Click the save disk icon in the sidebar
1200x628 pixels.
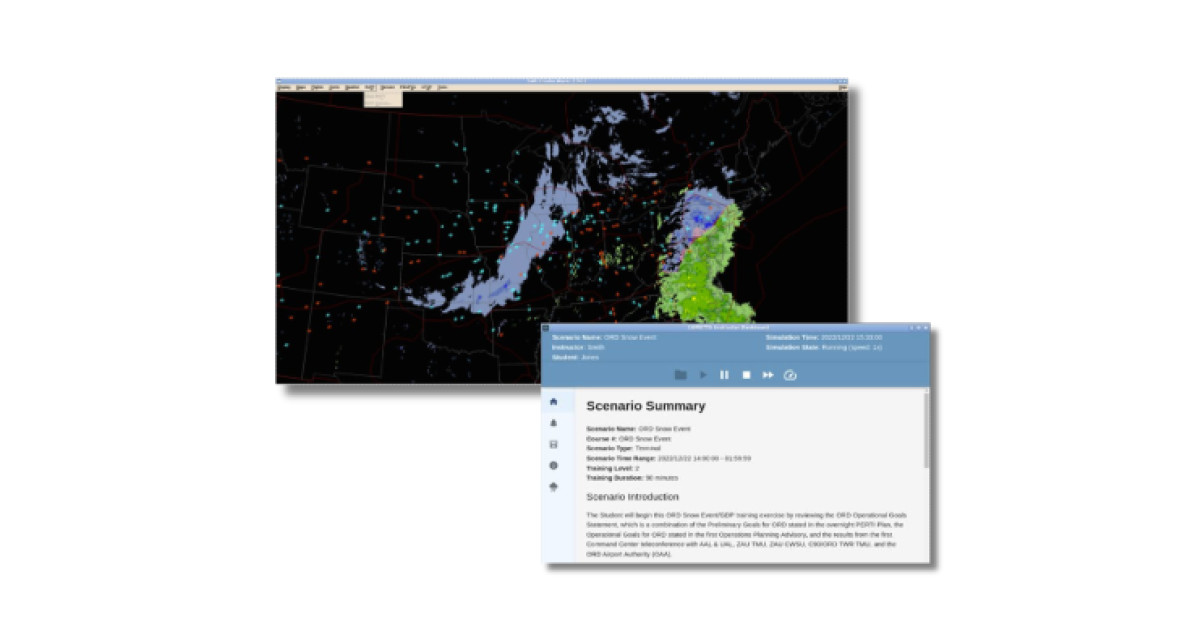pyautogui.click(x=553, y=441)
